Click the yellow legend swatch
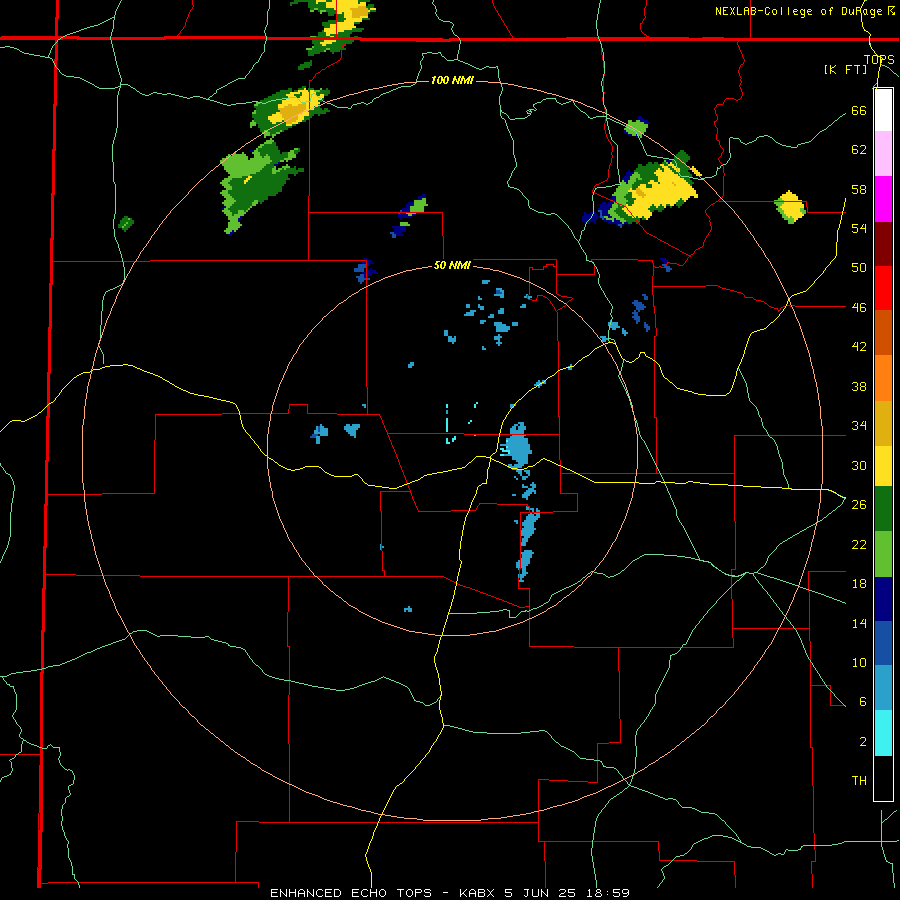Viewport: 900px width, 900px height. [x=883, y=465]
